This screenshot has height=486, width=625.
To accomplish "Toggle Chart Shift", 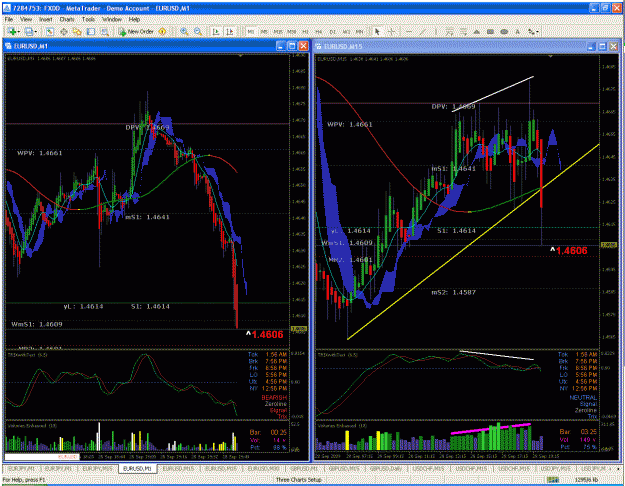I will pyautogui.click(x=230, y=31).
